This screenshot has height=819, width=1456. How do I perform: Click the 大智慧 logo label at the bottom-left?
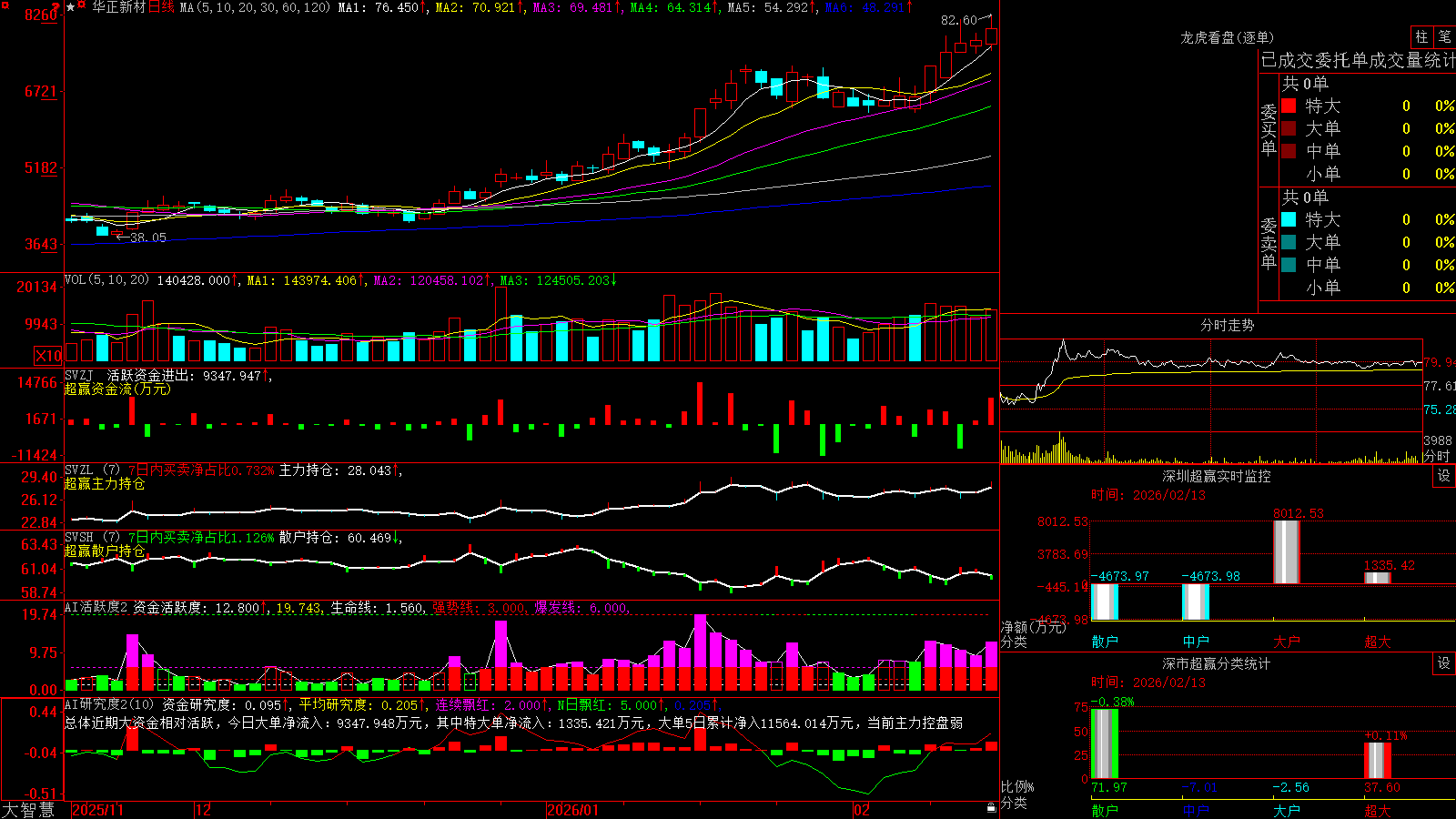(28, 810)
